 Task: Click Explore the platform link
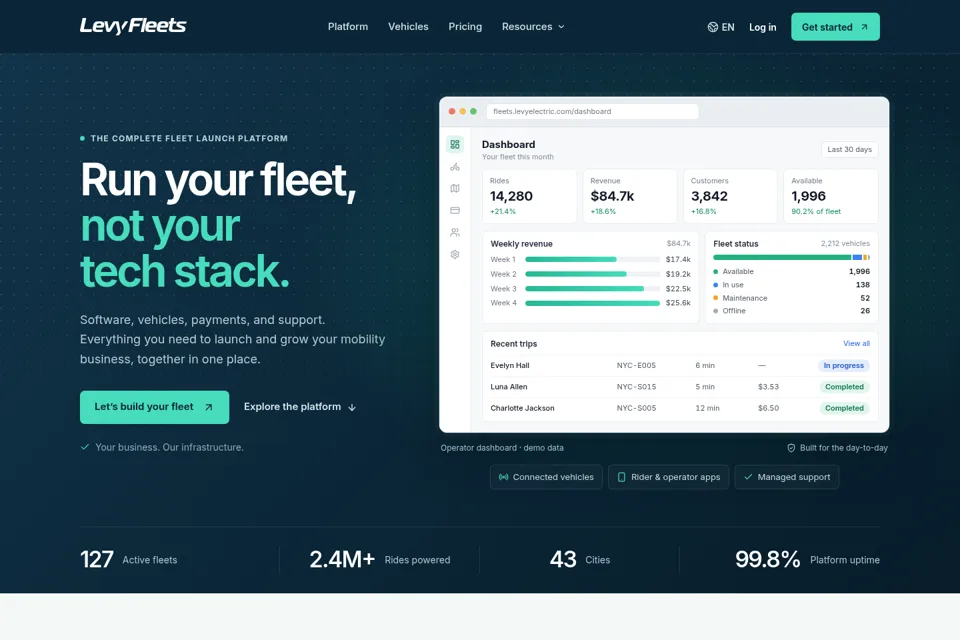300,407
